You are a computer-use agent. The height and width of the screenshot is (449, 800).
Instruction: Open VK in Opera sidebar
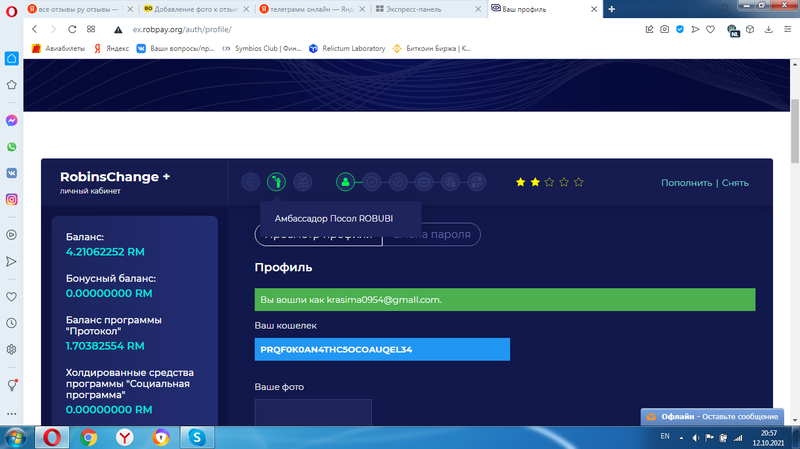12,172
